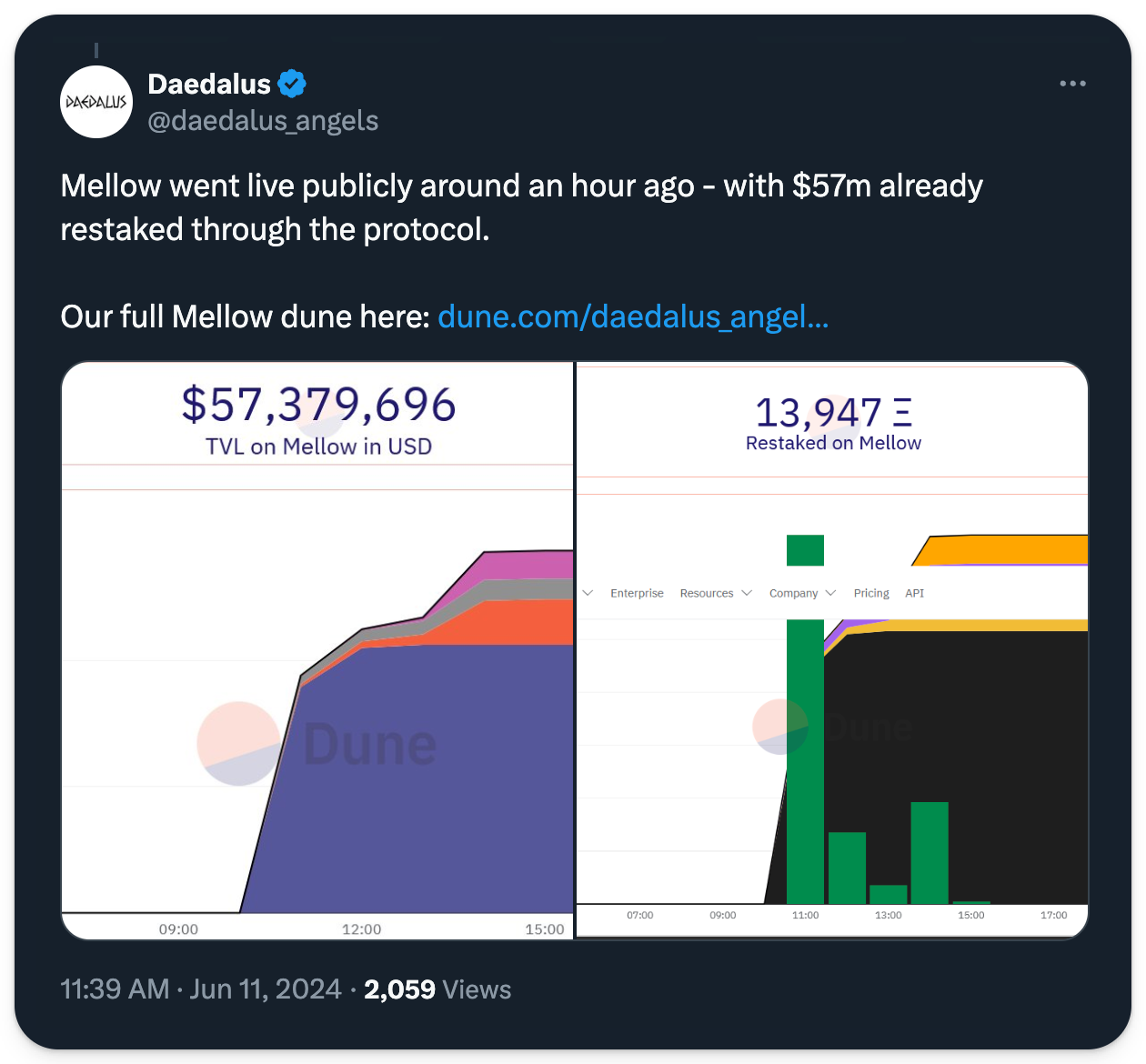Go to the Pricing nav item
The height and width of the screenshot is (1064, 1146).
coord(871,593)
